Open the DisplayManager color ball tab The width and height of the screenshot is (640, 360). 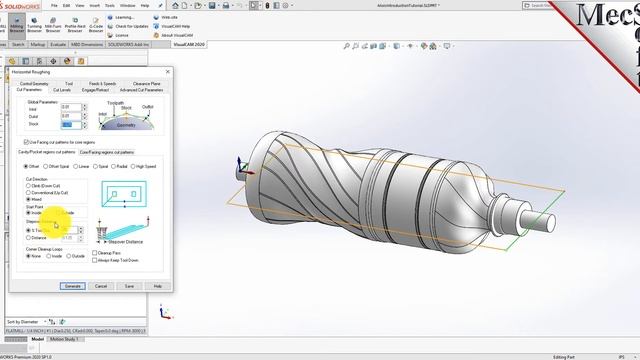coord(67,61)
